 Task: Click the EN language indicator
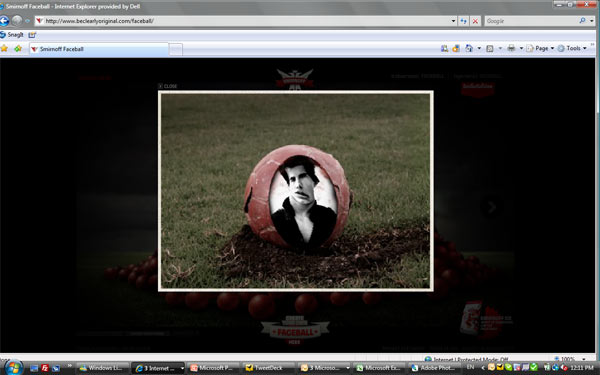pos(470,367)
